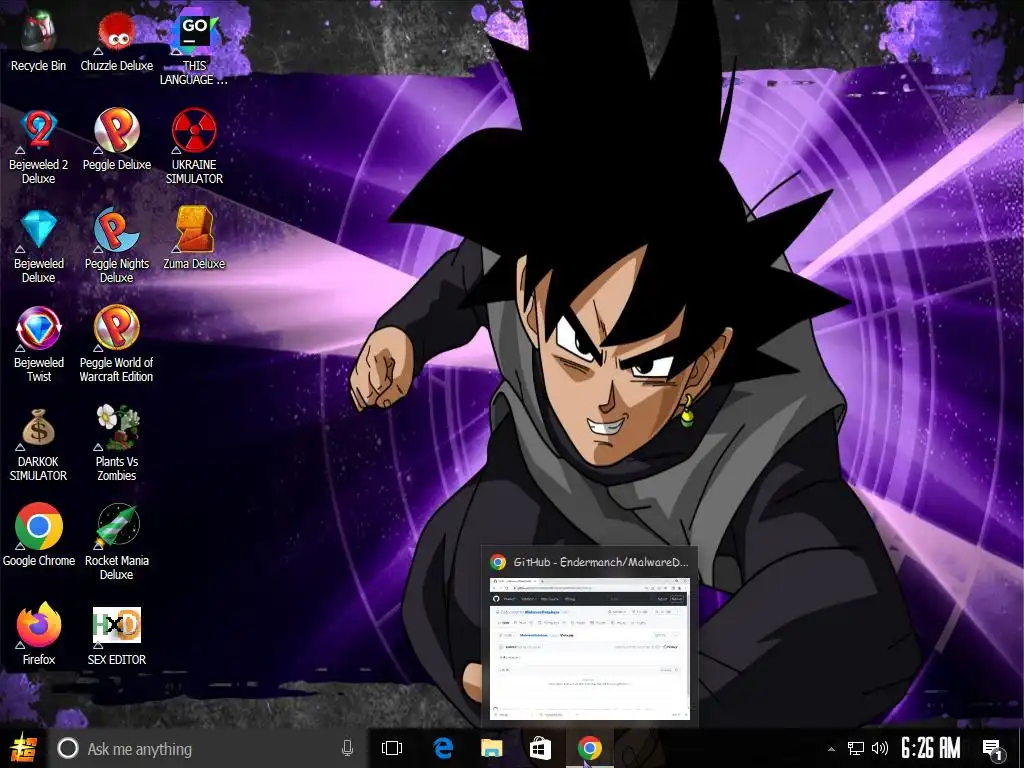Viewport: 1024px width, 768px height.
Task: Open the volume speaker tray icon
Action: (x=880, y=748)
